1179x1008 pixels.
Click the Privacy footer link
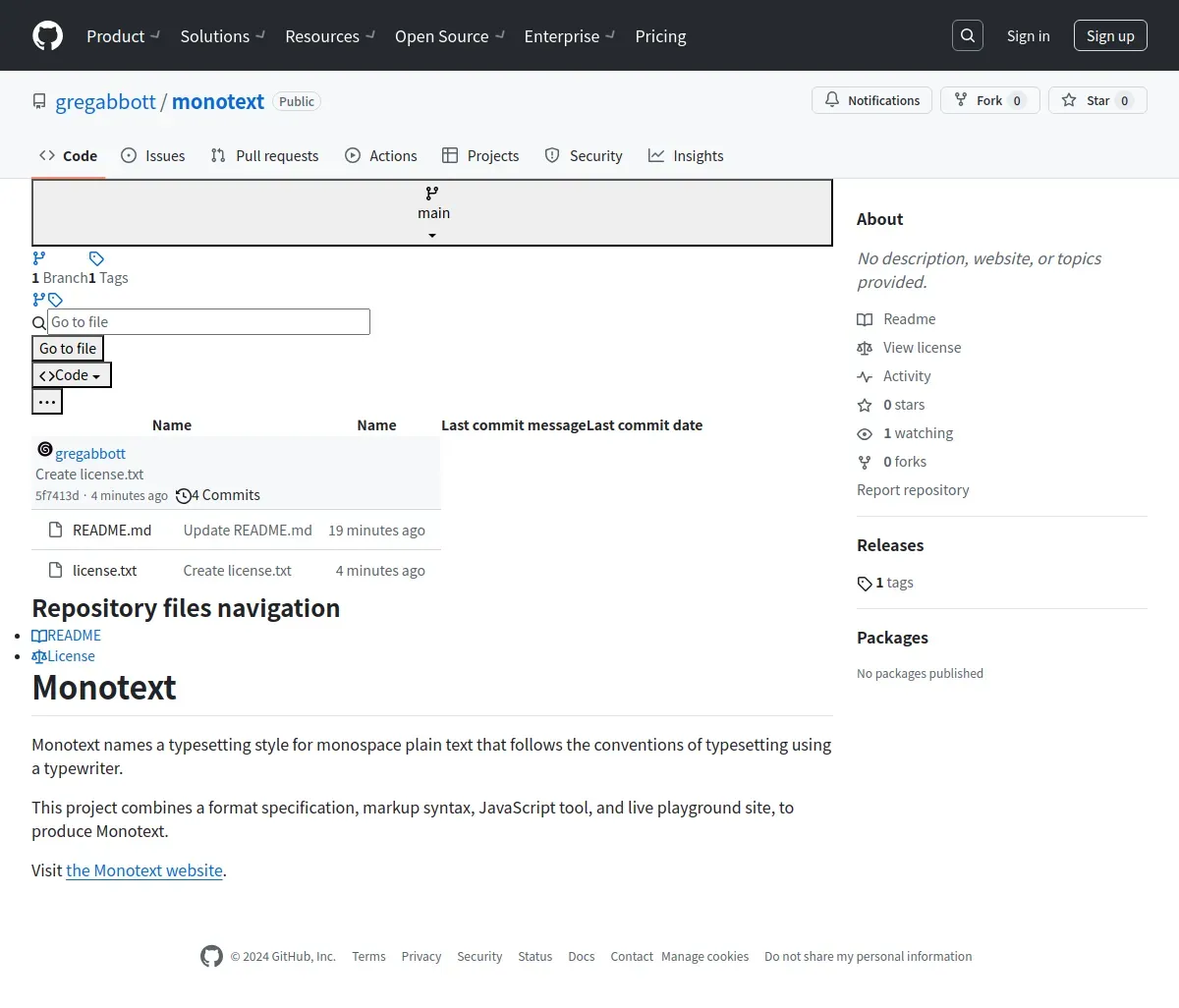(x=421, y=957)
